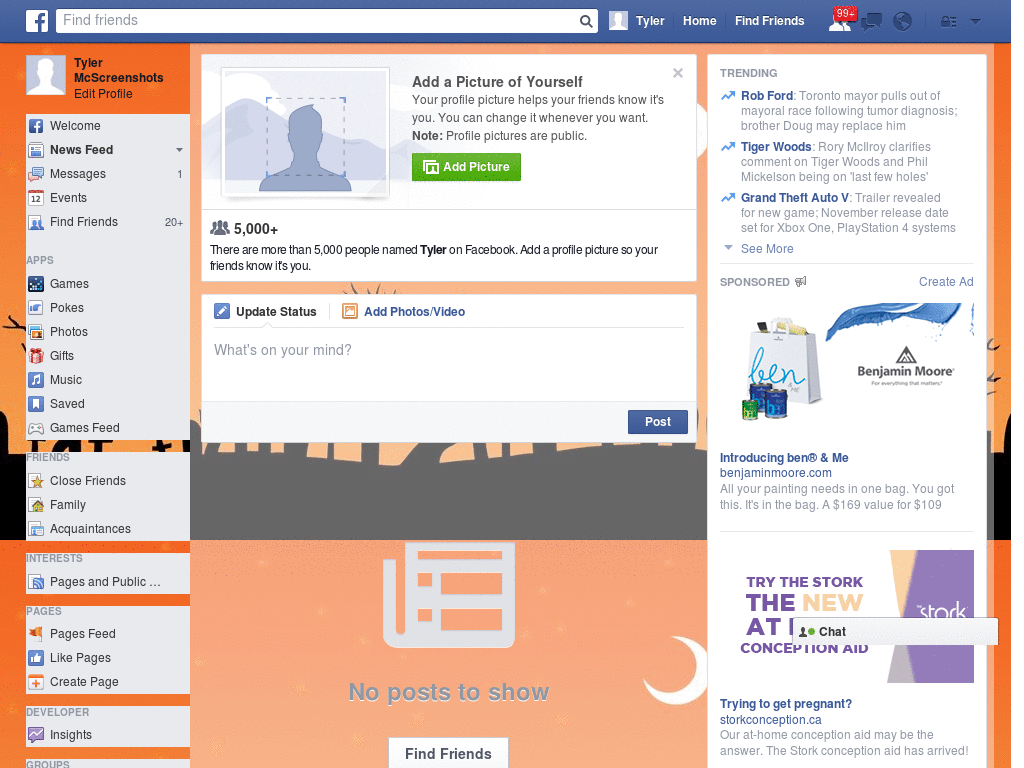This screenshot has height=768, width=1024.
Task: Click the Find Friends sidebar icon
Action: [x=36, y=222]
